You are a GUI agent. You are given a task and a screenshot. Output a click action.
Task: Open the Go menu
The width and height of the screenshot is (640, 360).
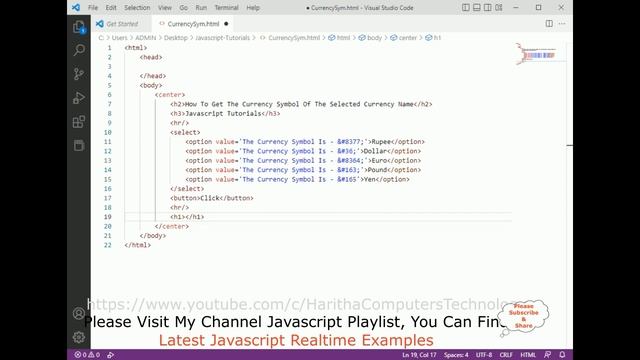pos(184,7)
